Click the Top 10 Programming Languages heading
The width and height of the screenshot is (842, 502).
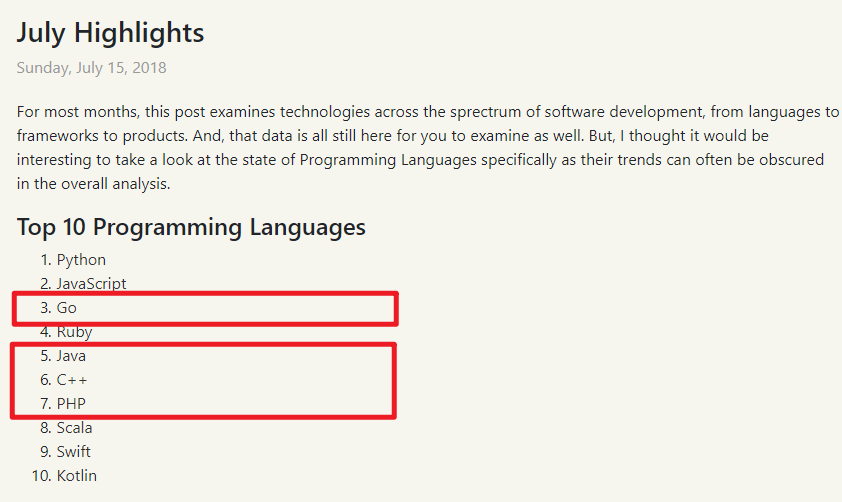tap(191, 227)
